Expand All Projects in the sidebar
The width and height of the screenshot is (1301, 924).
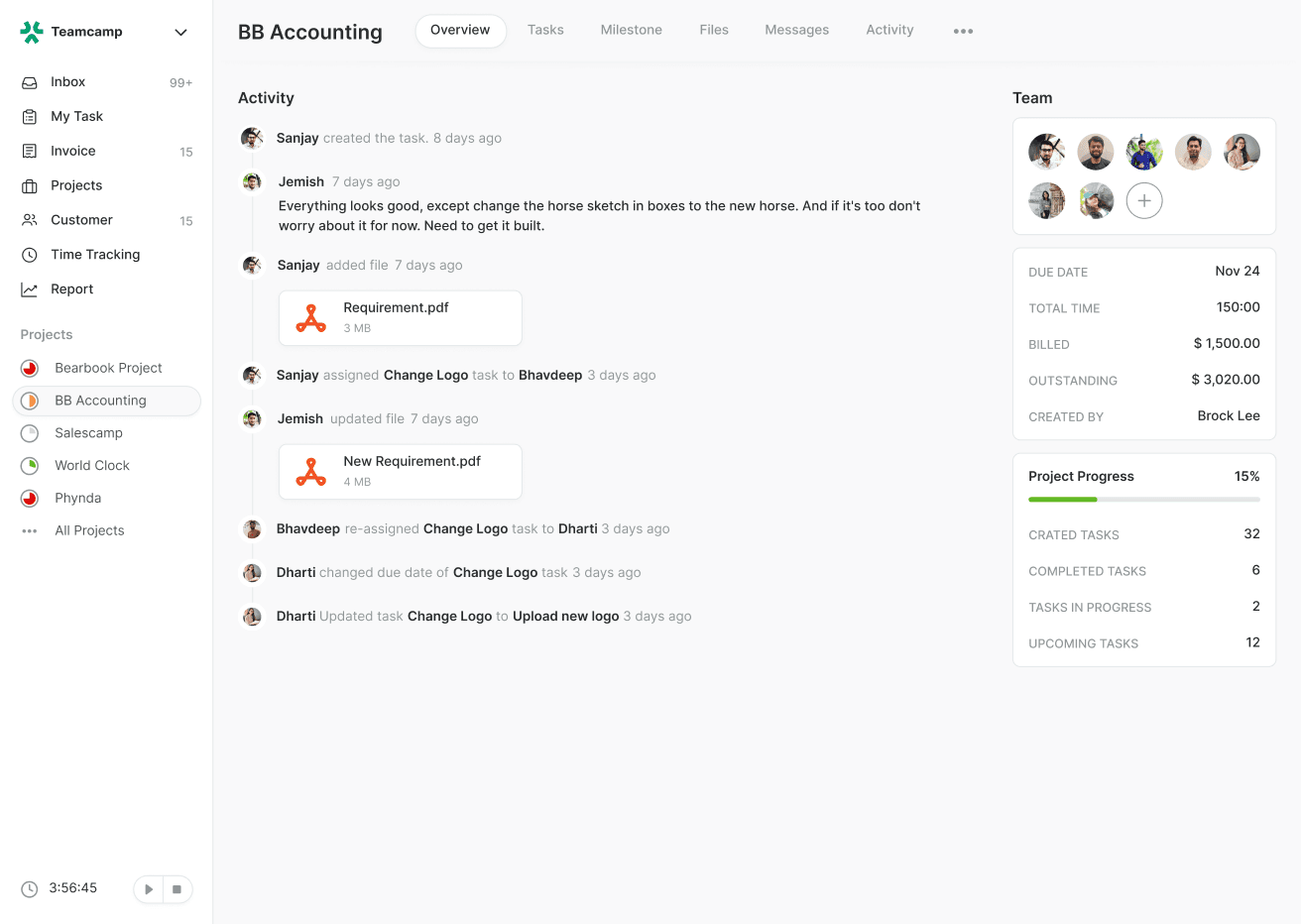[29, 530]
